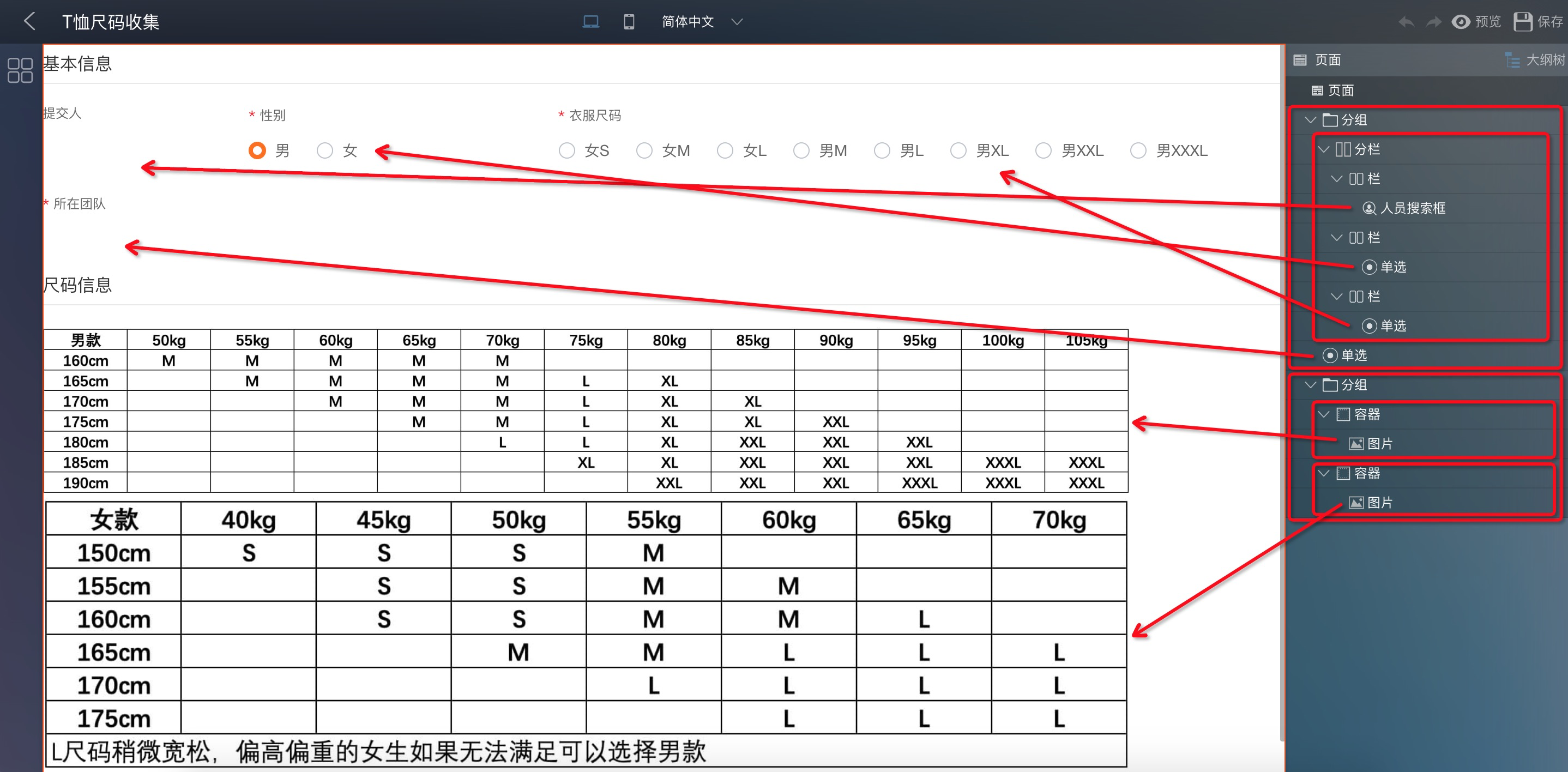Click the redo arrow icon
Image resolution: width=1568 pixels, height=772 pixels.
[x=1433, y=22]
